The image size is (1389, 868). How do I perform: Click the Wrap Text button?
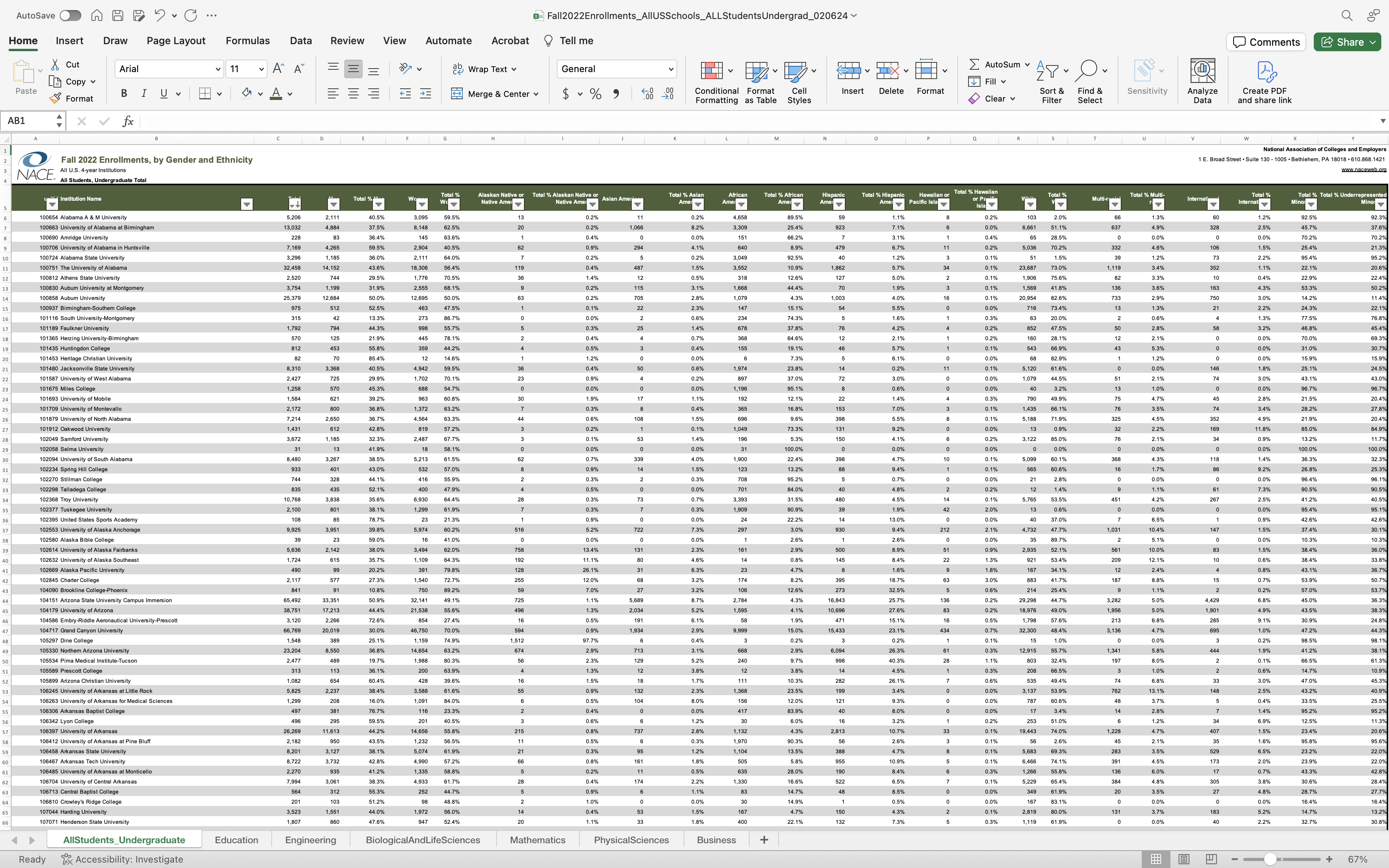click(484, 69)
